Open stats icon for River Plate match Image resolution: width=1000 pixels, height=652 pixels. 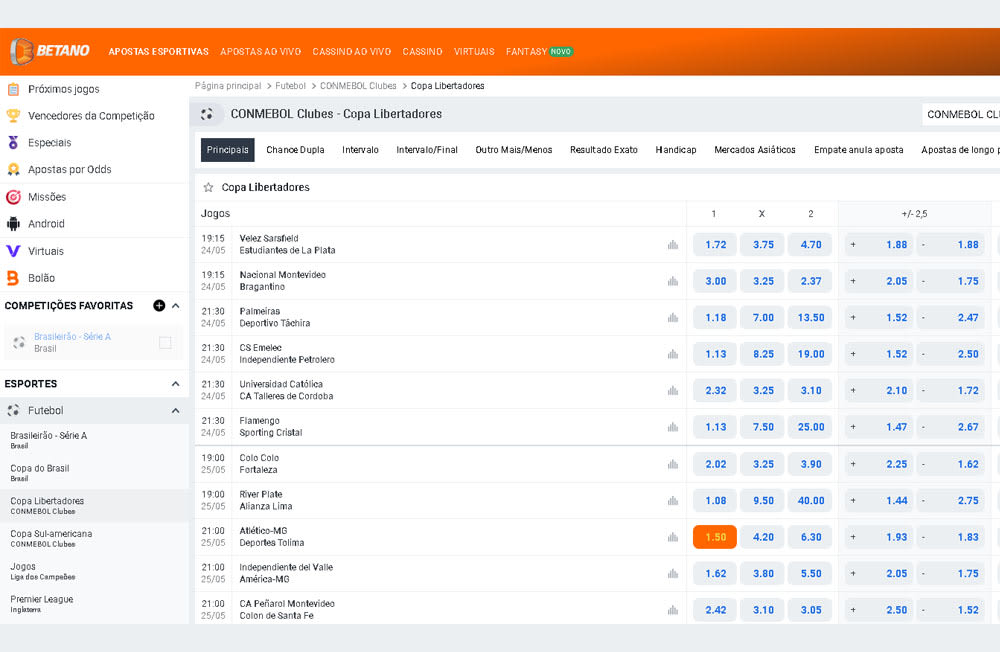pos(673,500)
